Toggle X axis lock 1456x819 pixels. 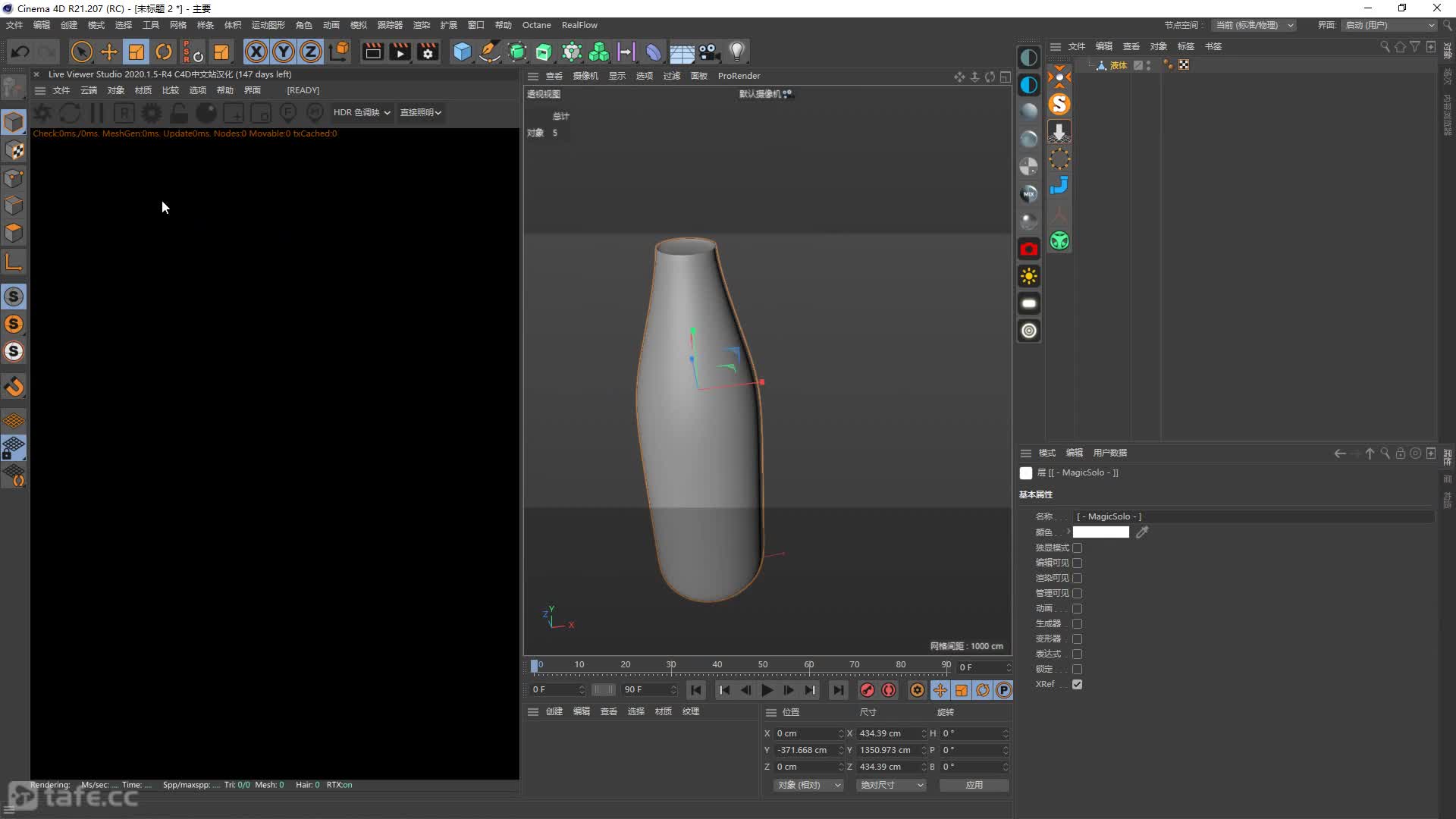point(256,52)
